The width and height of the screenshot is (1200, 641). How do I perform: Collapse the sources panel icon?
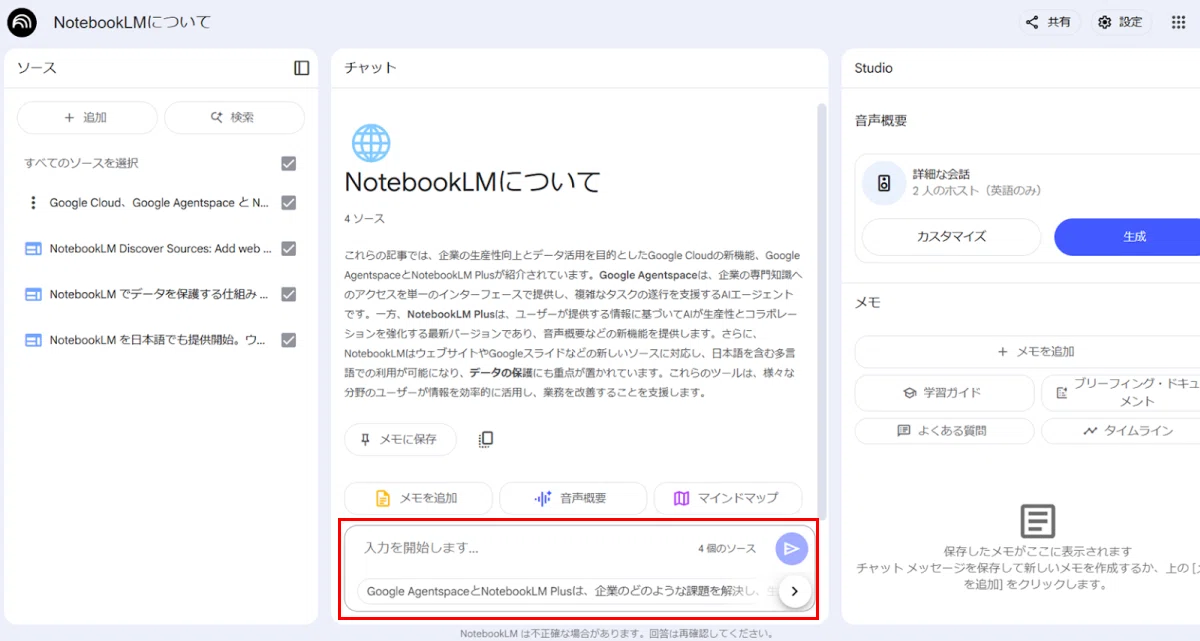pos(301,68)
